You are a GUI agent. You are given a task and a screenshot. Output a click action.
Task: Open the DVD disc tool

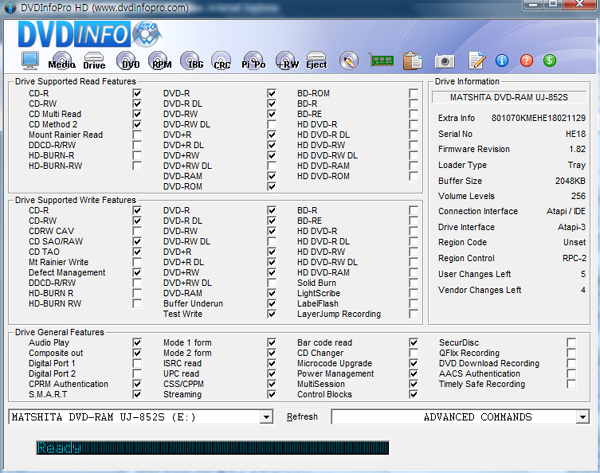click(x=128, y=60)
